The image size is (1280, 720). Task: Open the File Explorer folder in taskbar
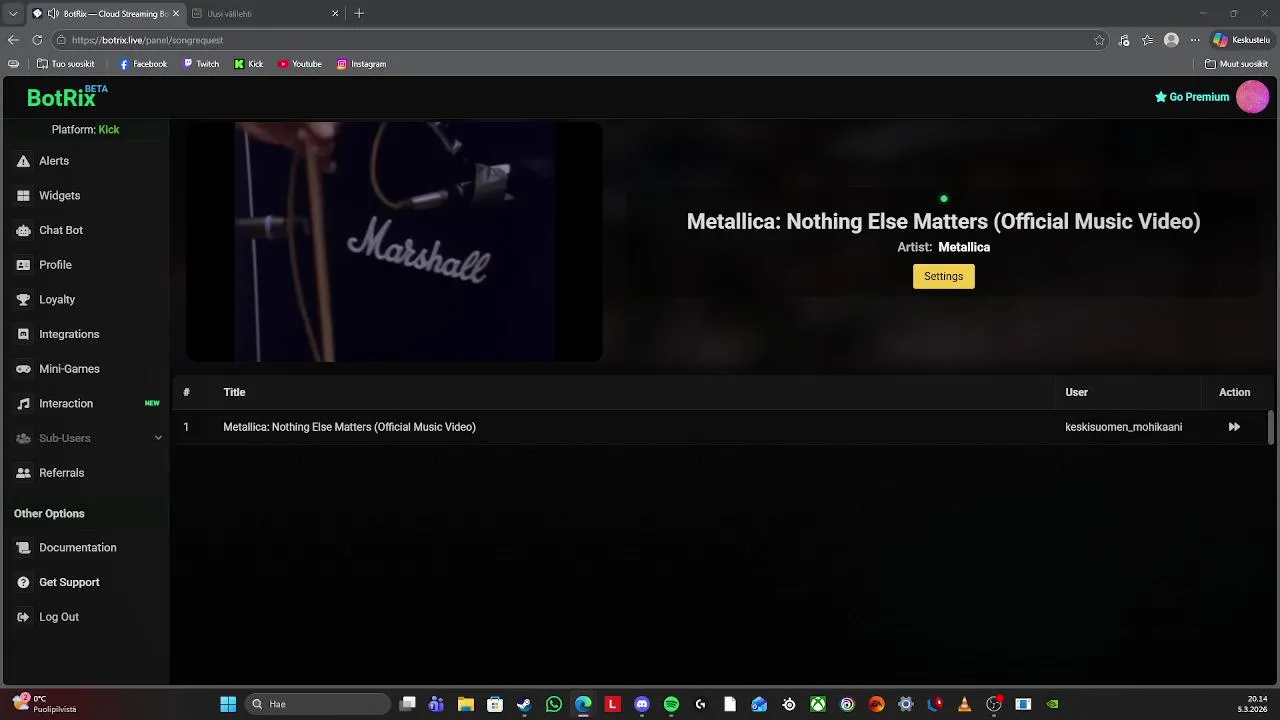point(465,704)
